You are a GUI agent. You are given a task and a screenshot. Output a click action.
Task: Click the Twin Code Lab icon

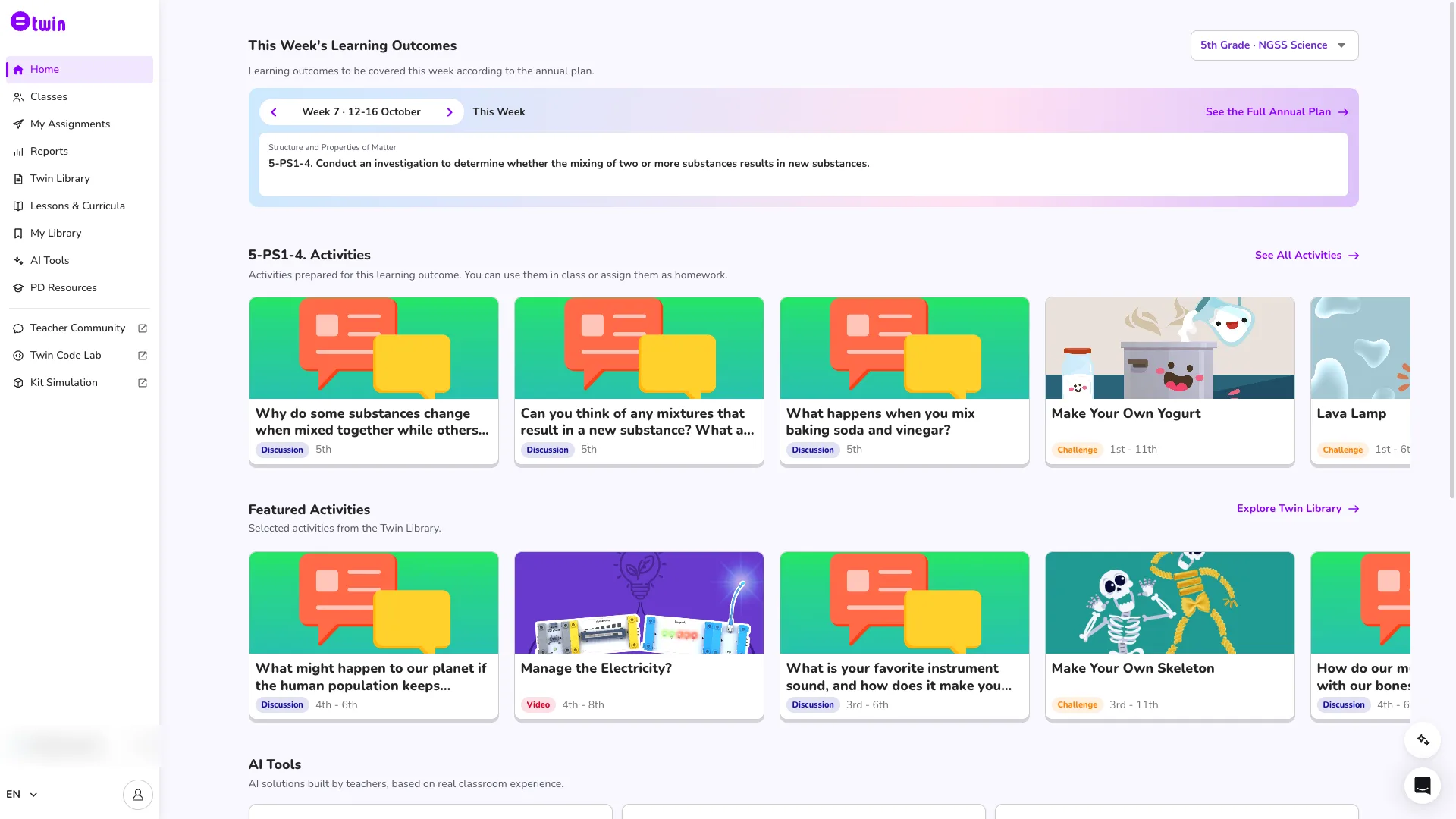pyautogui.click(x=18, y=356)
